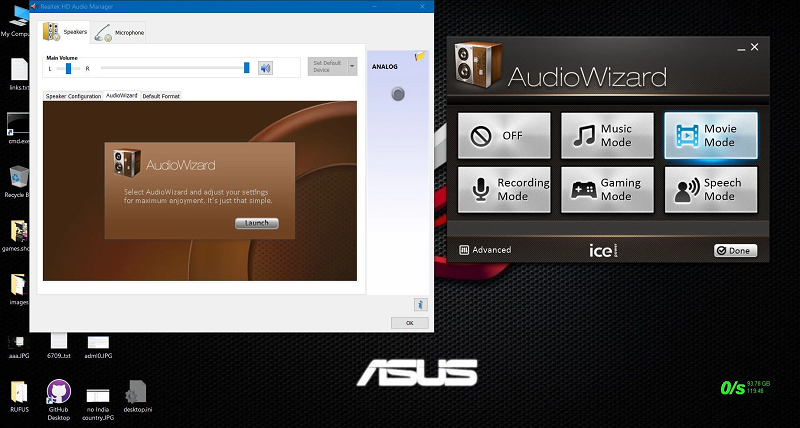The image size is (800, 428).
Task: Click the analog jack connector indicator
Action: [398, 94]
